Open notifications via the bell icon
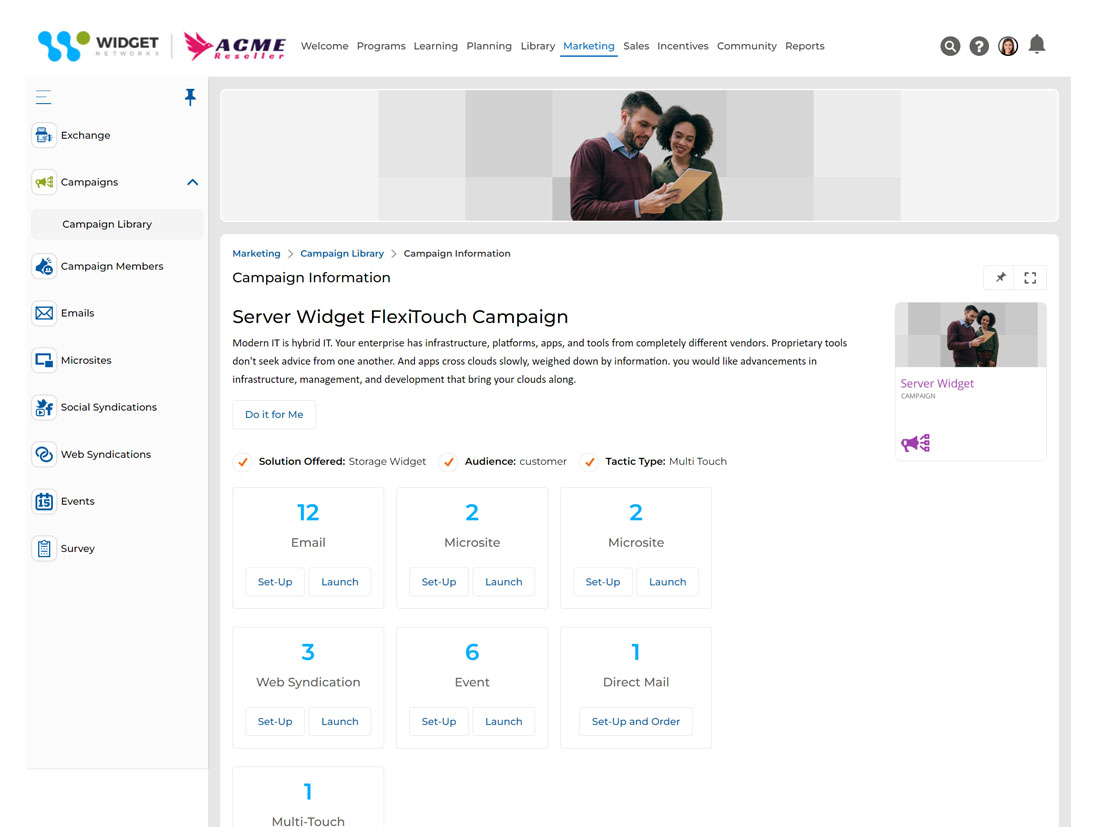This screenshot has height=827, width=1097. point(1037,44)
